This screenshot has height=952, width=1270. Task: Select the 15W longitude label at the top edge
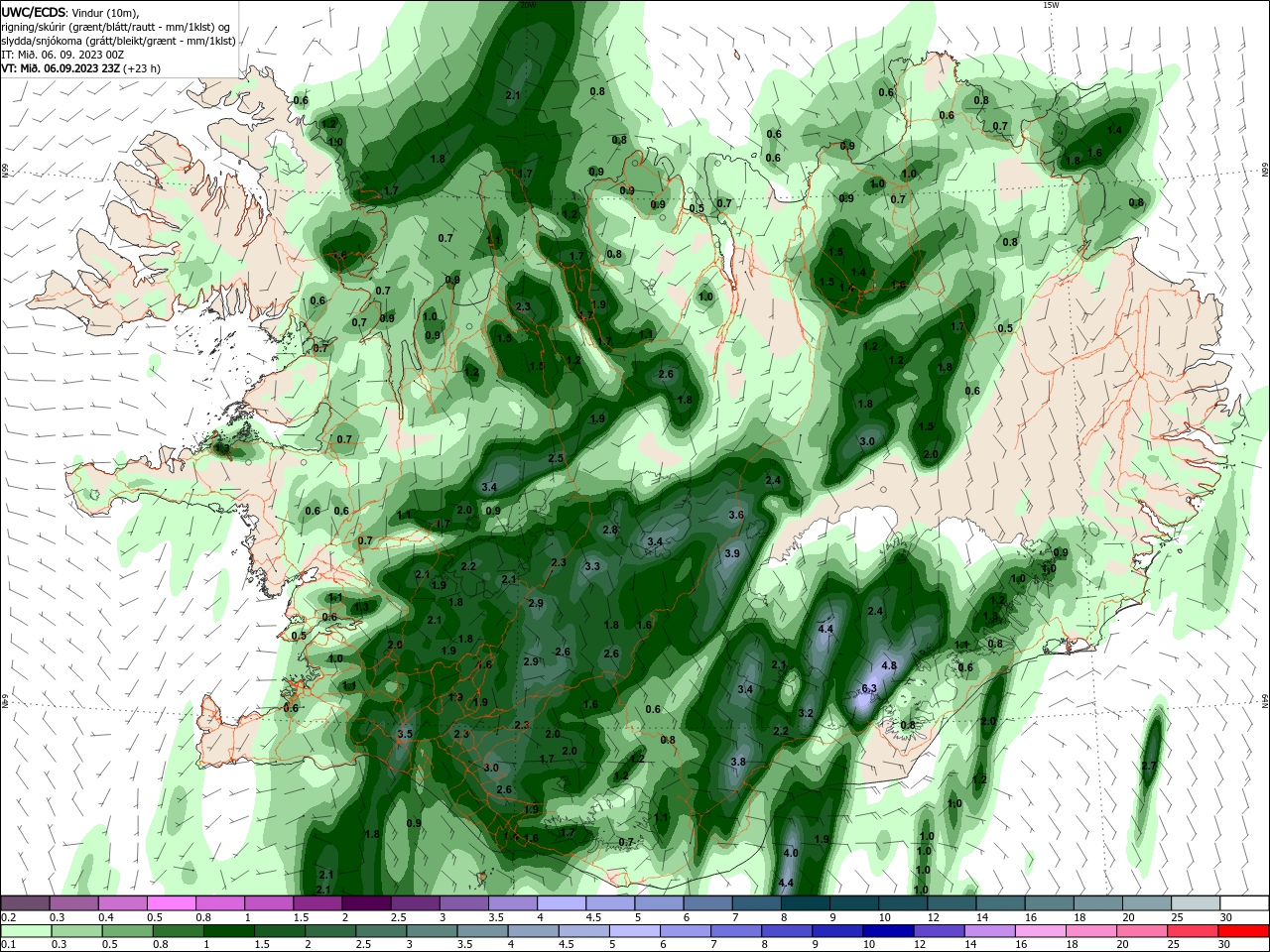(x=1051, y=5)
